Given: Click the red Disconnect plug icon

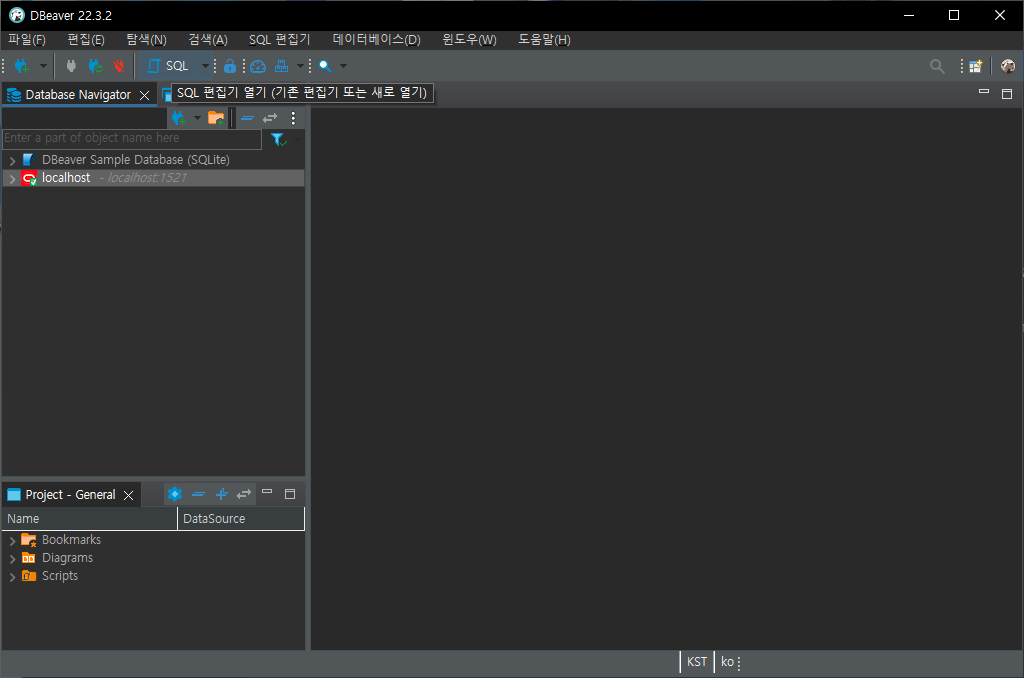Looking at the screenshot, I should [x=119, y=66].
